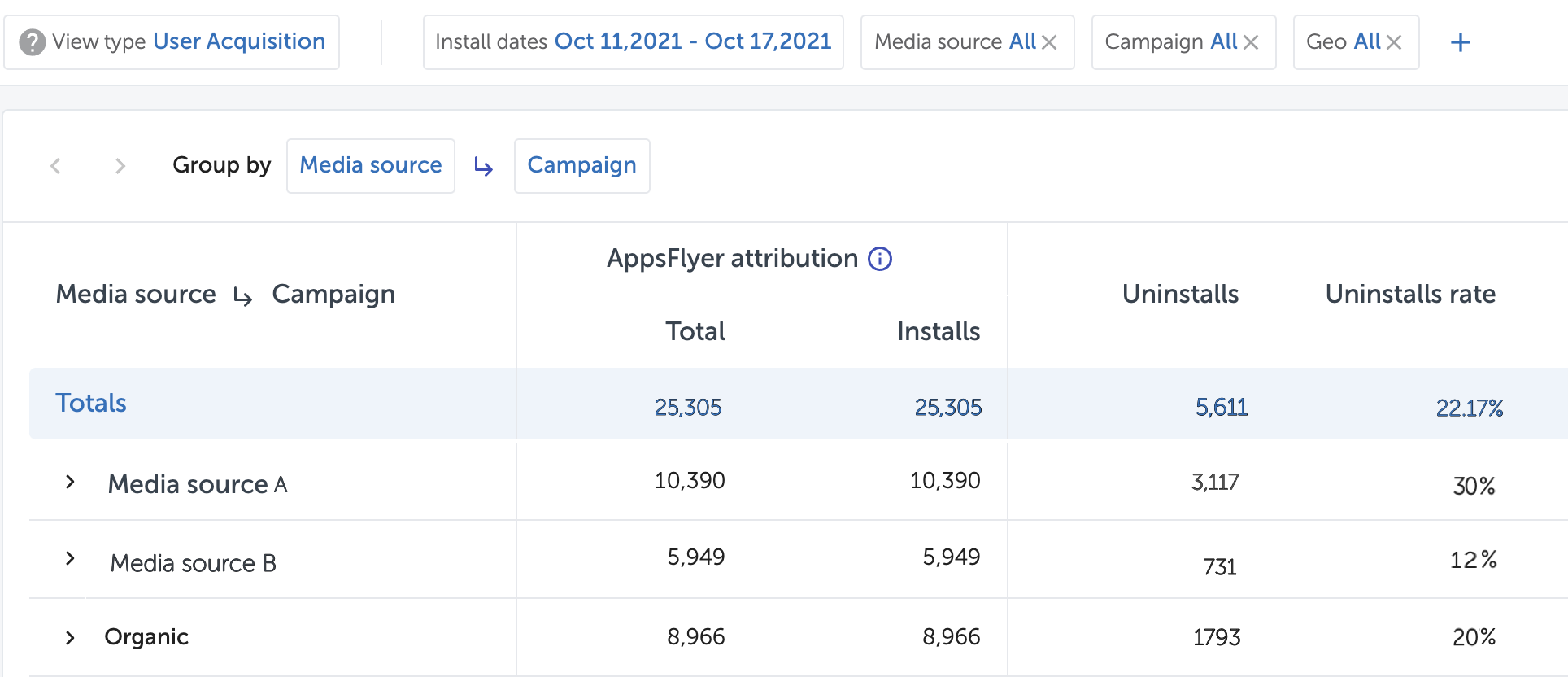Add a new filter with plus icon

click(x=1460, y=42)
